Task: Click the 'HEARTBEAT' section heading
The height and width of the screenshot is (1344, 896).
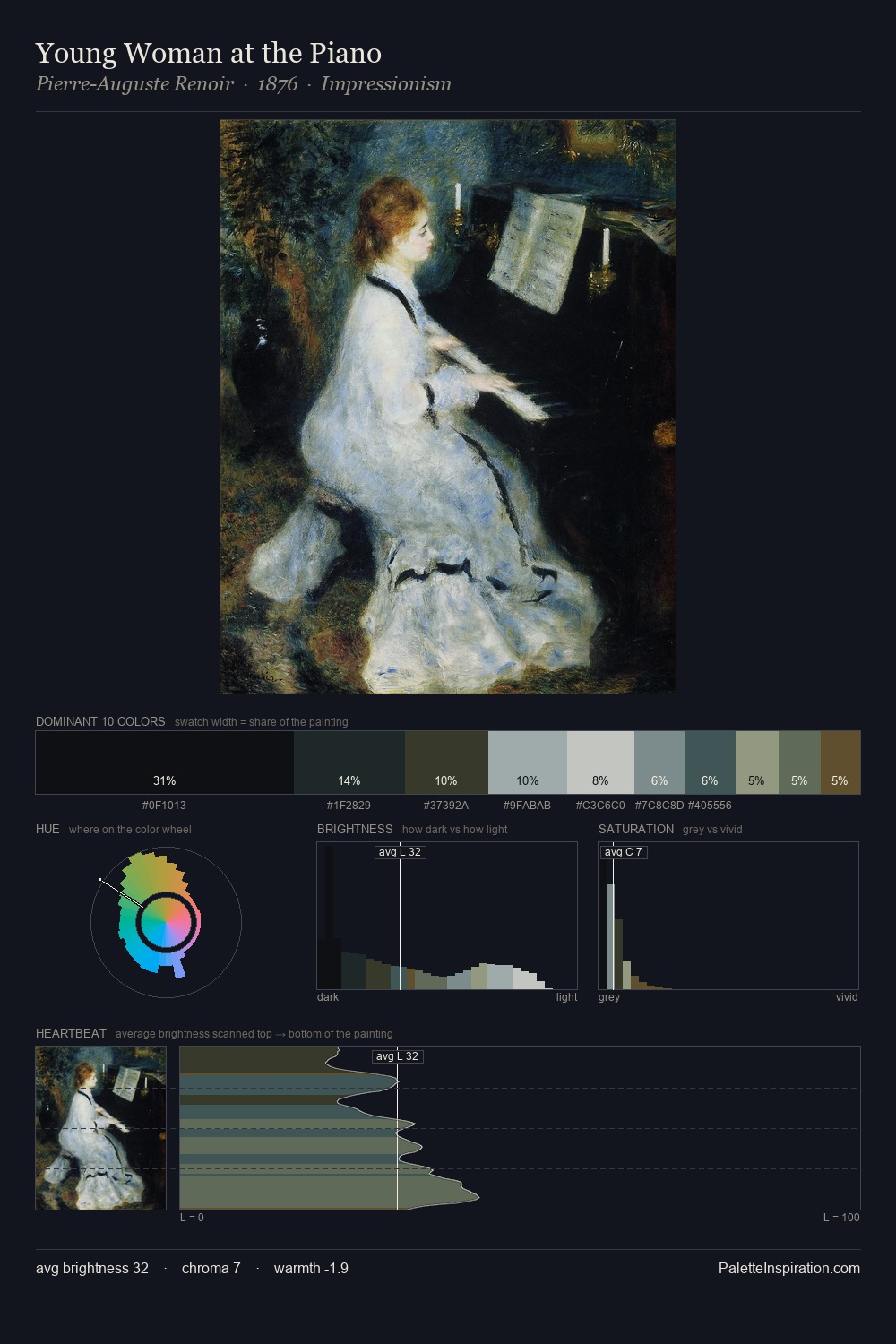Action: 71,1033
